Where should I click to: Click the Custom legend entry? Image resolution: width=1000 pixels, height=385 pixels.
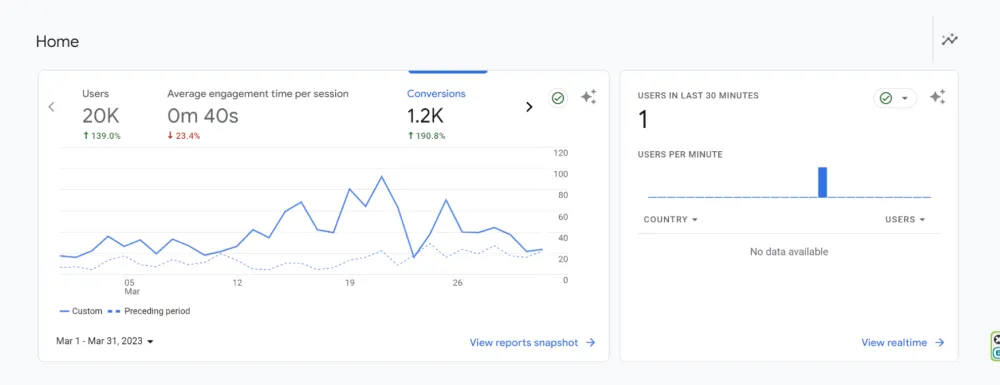tap(81, 312)
